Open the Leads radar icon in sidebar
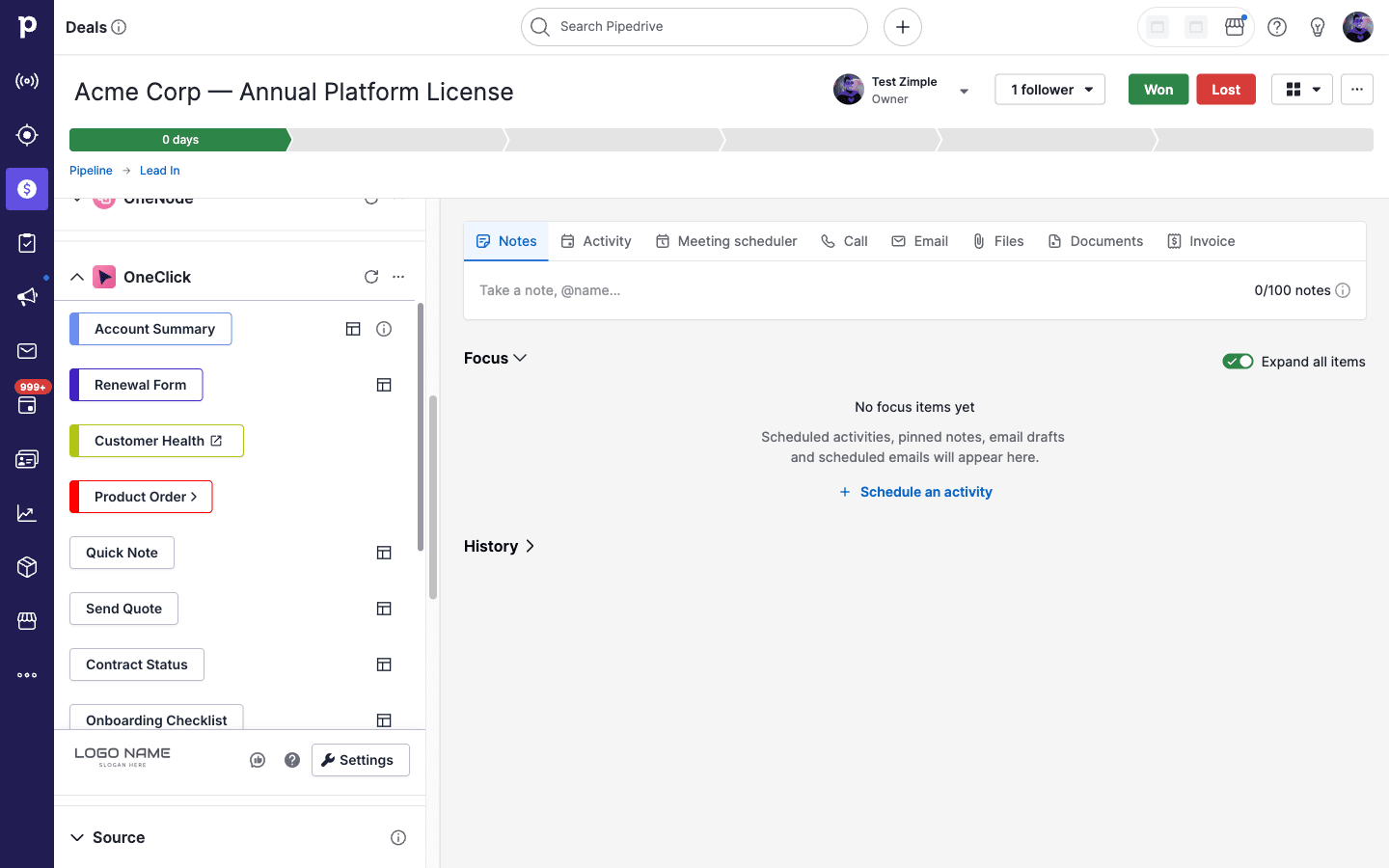This screenshot has width=1389, height=868. 27,135
